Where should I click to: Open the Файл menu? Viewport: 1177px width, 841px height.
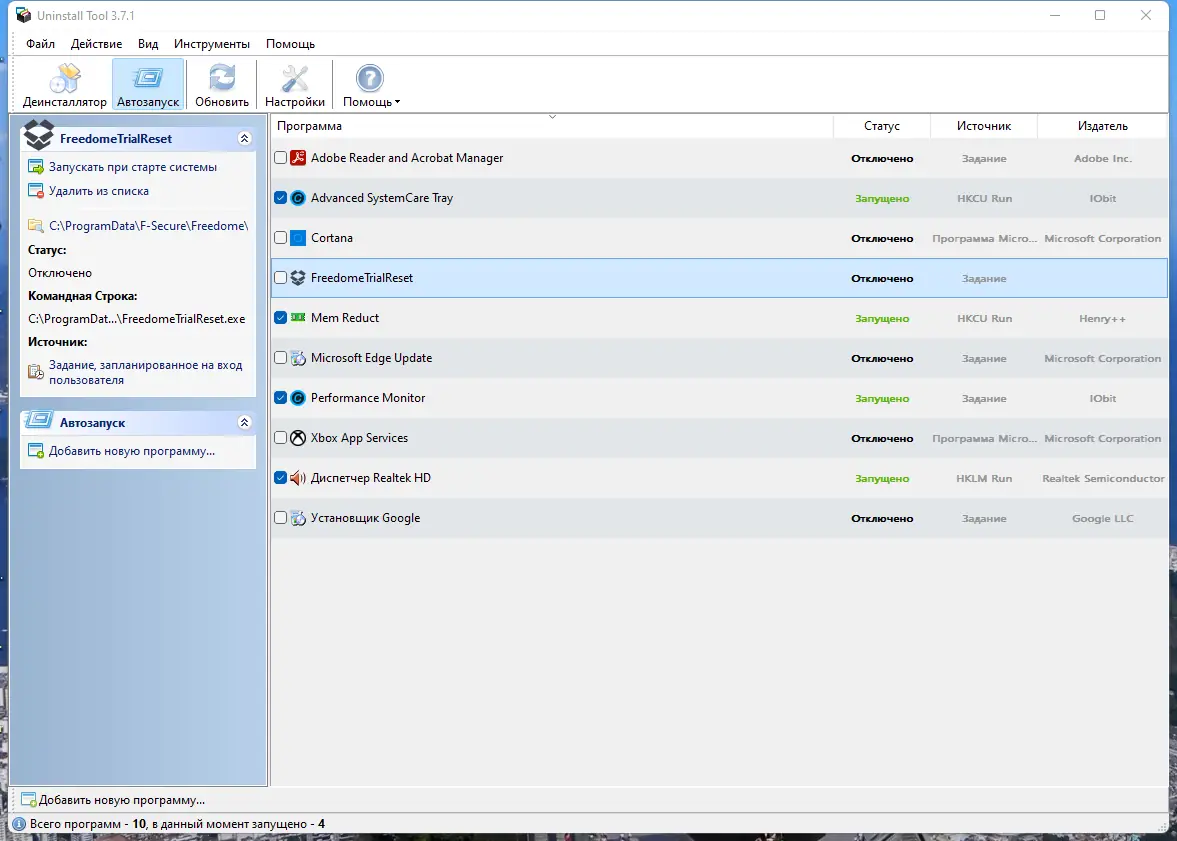pyautogui.click(x=41, y=44)
